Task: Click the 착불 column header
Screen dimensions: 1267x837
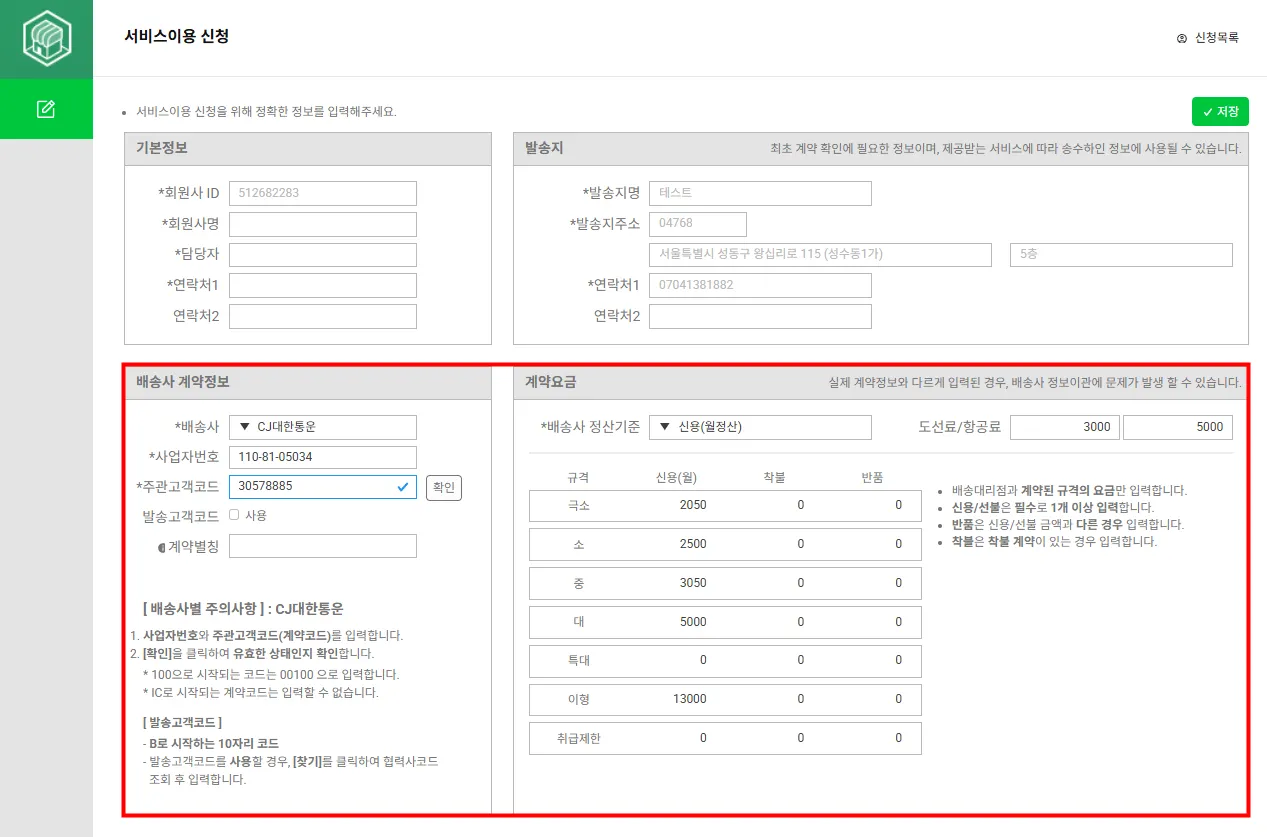Action: coord(773,477)
